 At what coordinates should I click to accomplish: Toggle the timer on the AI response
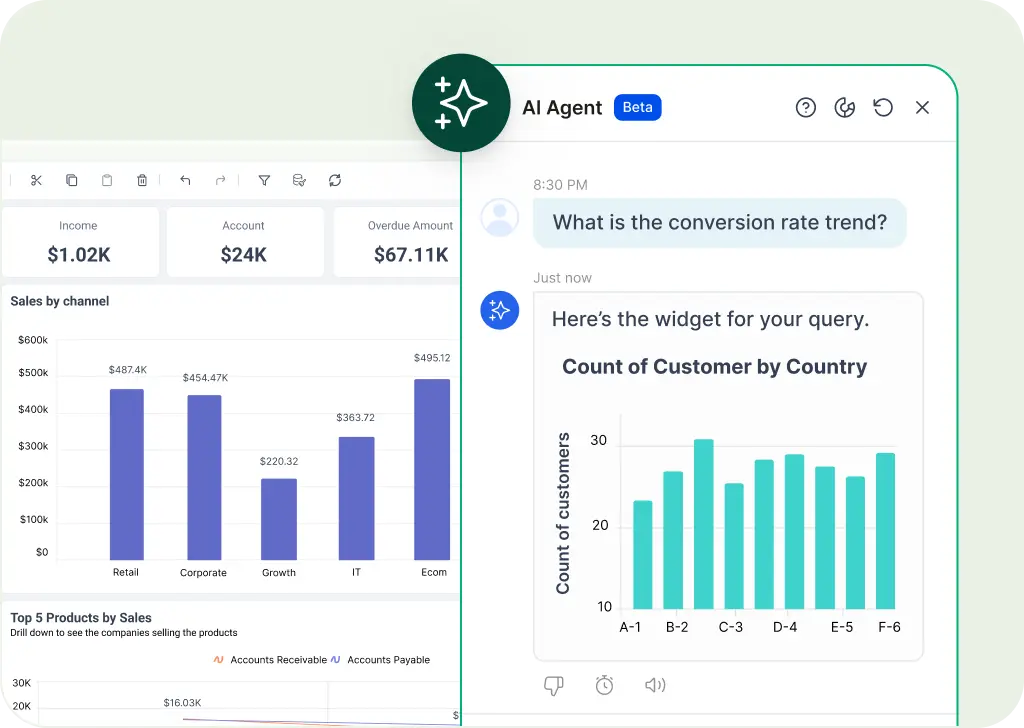point(604,686)
